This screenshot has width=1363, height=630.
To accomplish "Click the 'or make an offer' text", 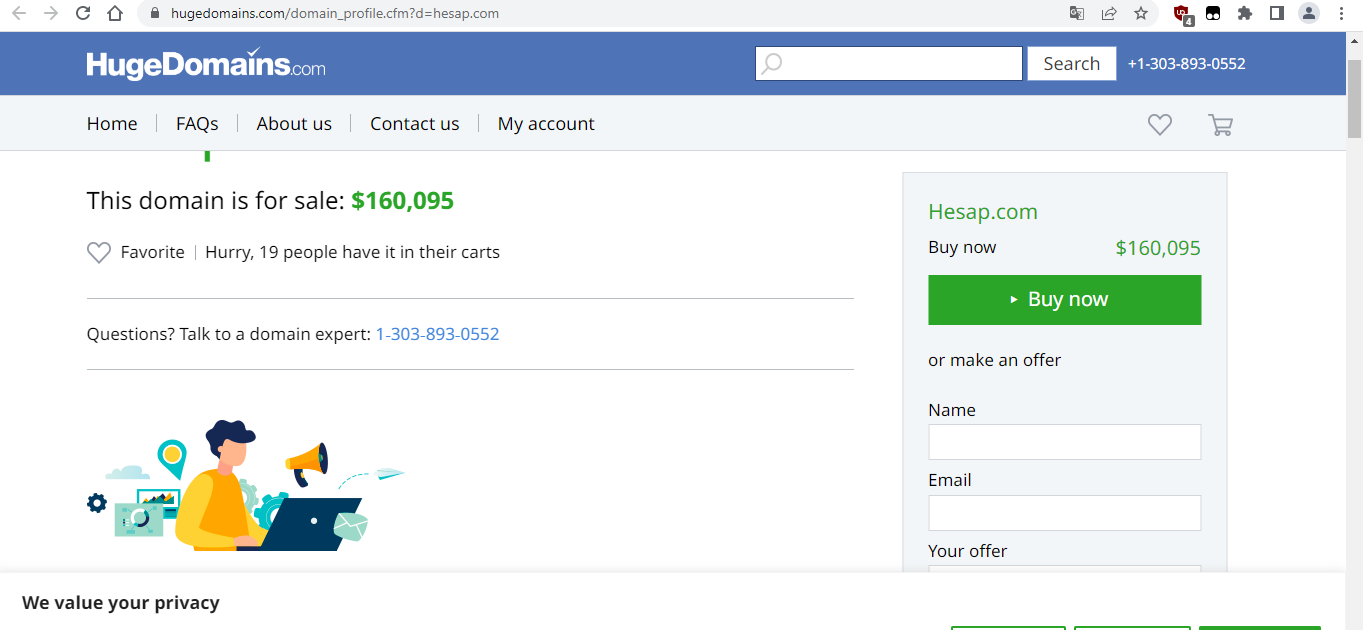I will [x=995, y=360].
